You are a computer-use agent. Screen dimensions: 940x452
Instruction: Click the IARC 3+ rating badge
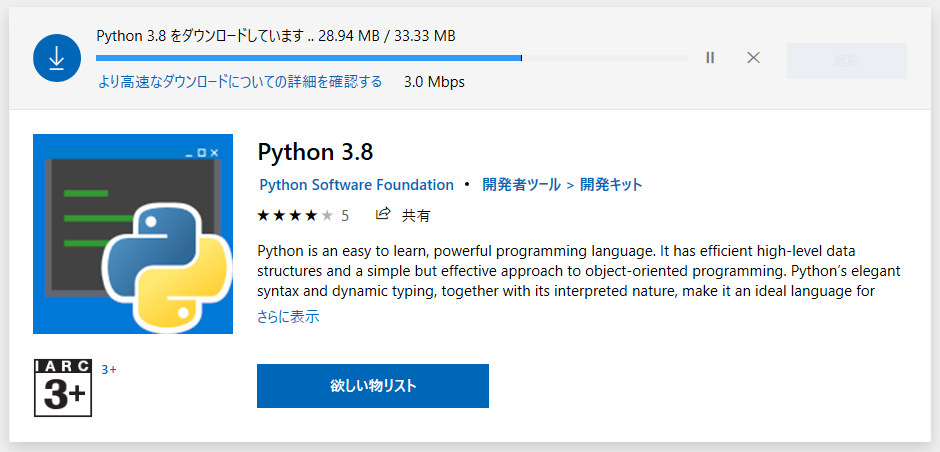click(x=63, y=388)
